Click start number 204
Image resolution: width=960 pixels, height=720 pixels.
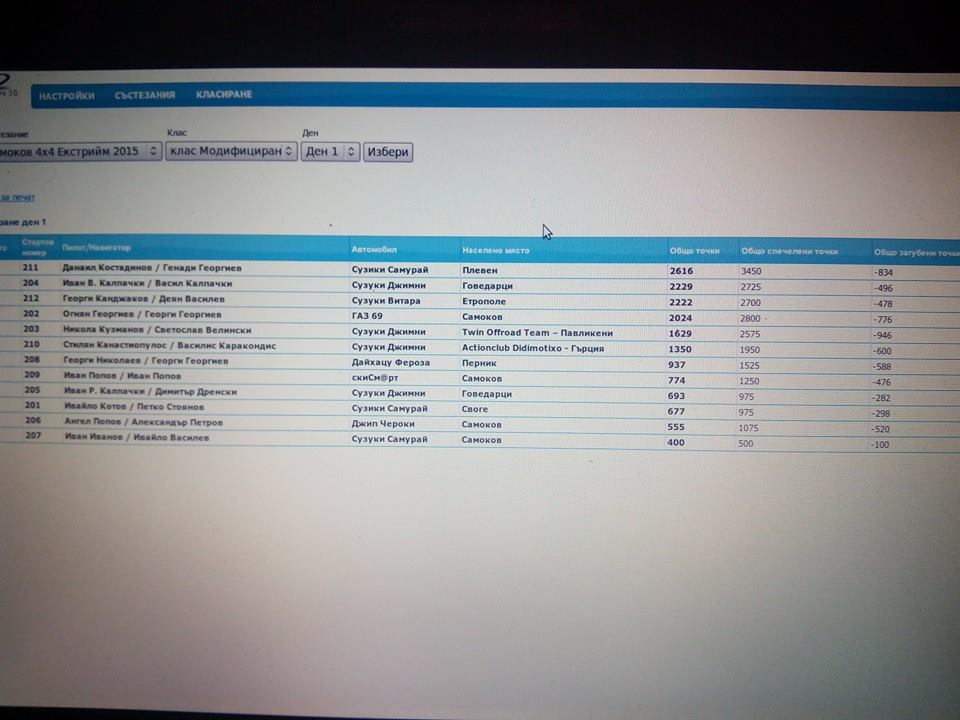[x=31, y=283]
